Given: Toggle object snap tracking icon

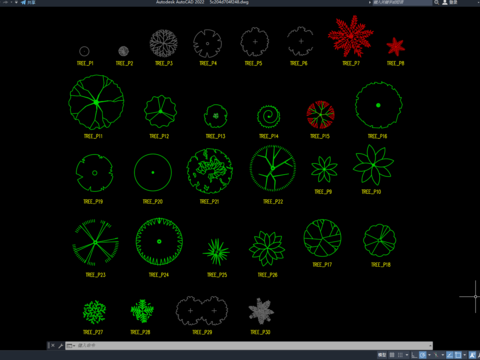Looking at the screenshot, I should tap(449, 355).
